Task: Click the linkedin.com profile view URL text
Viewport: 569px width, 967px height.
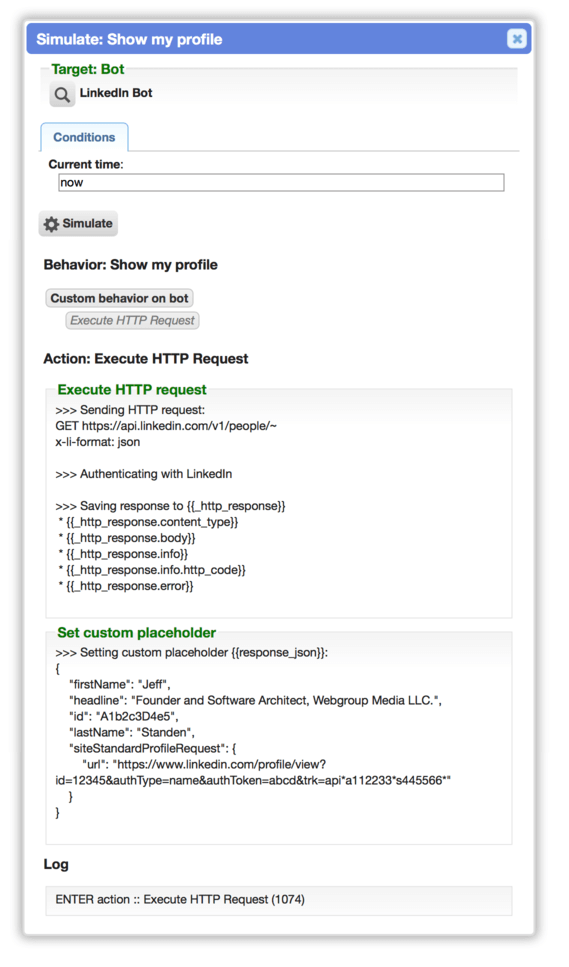Action: click(x=253, y=773)
